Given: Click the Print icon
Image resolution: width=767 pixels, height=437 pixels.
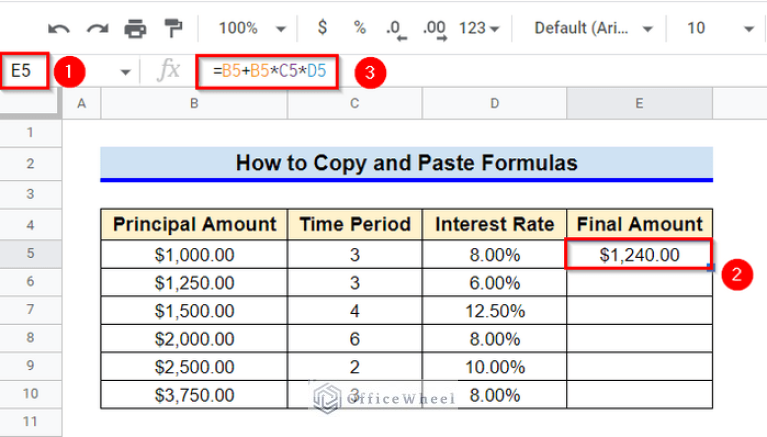Looking at the screenshot, I should point(135,29).
